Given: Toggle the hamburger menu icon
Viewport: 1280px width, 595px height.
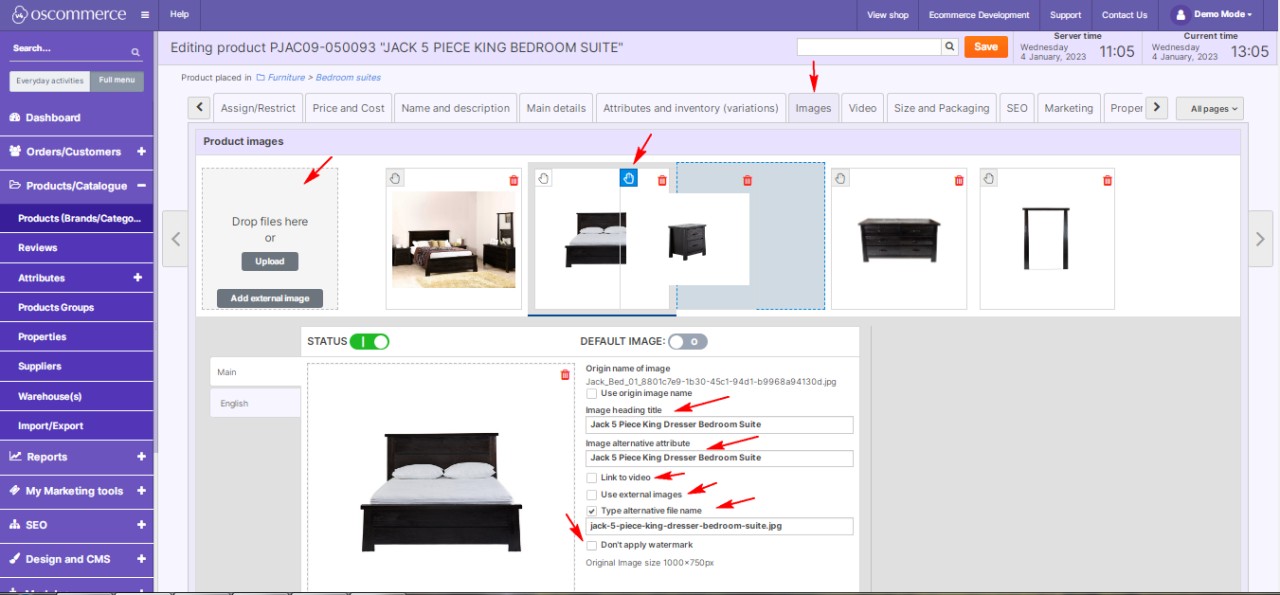Looking at the screenshot, I should [145, 15].
